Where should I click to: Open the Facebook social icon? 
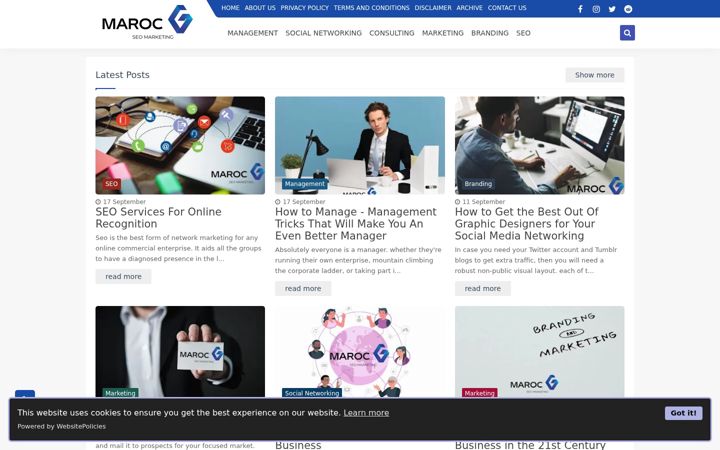click(x=580, y=9)
